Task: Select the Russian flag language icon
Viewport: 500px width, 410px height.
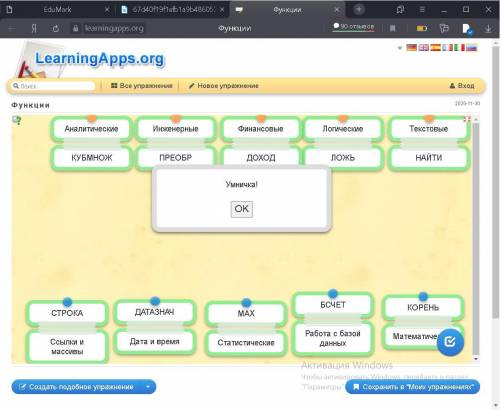Action: tap(471, 48)
